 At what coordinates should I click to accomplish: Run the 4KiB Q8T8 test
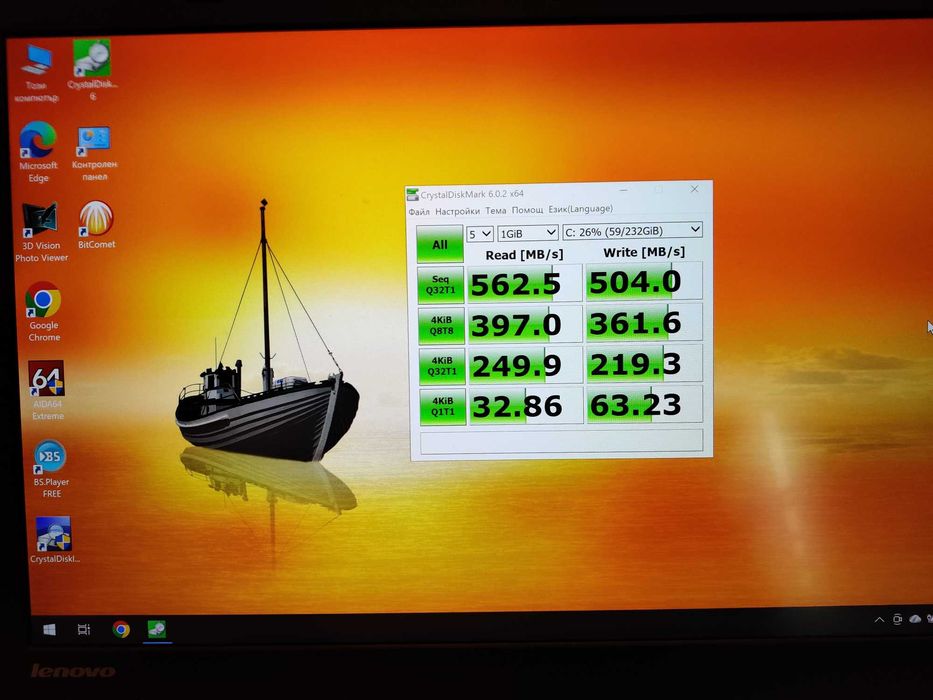tap(441, 326)
